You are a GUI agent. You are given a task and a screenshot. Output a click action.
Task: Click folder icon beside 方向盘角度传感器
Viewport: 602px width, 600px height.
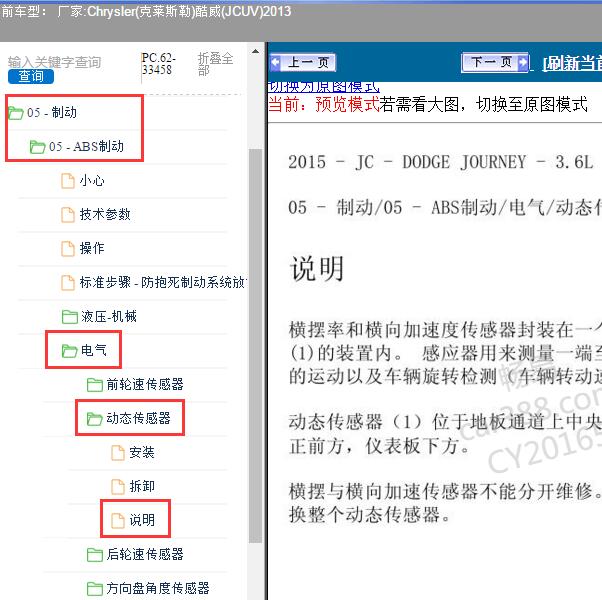[x=94, y=588]
